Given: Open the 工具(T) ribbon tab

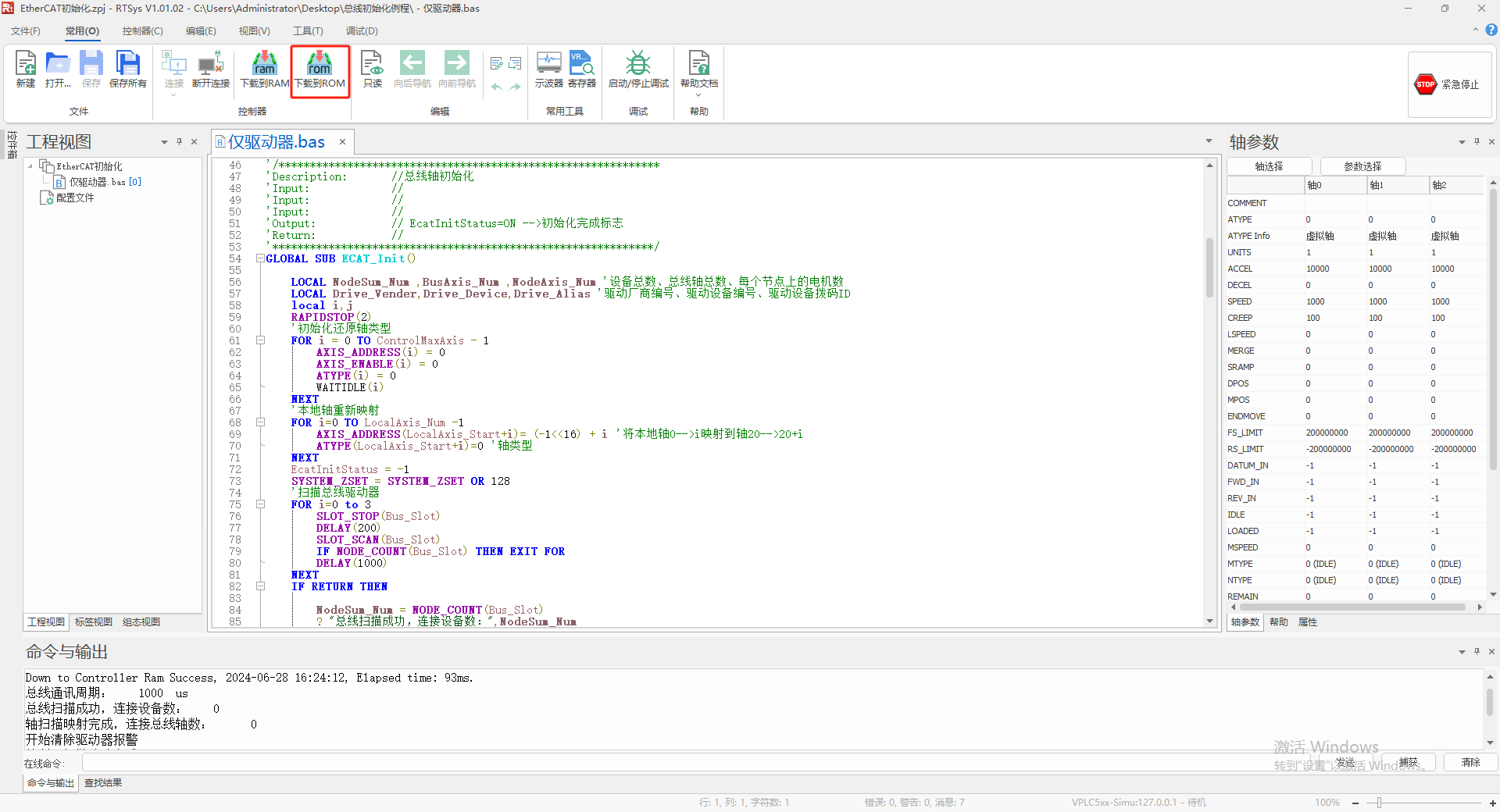Looking at the screenshot, I should [x=308, y=31].
